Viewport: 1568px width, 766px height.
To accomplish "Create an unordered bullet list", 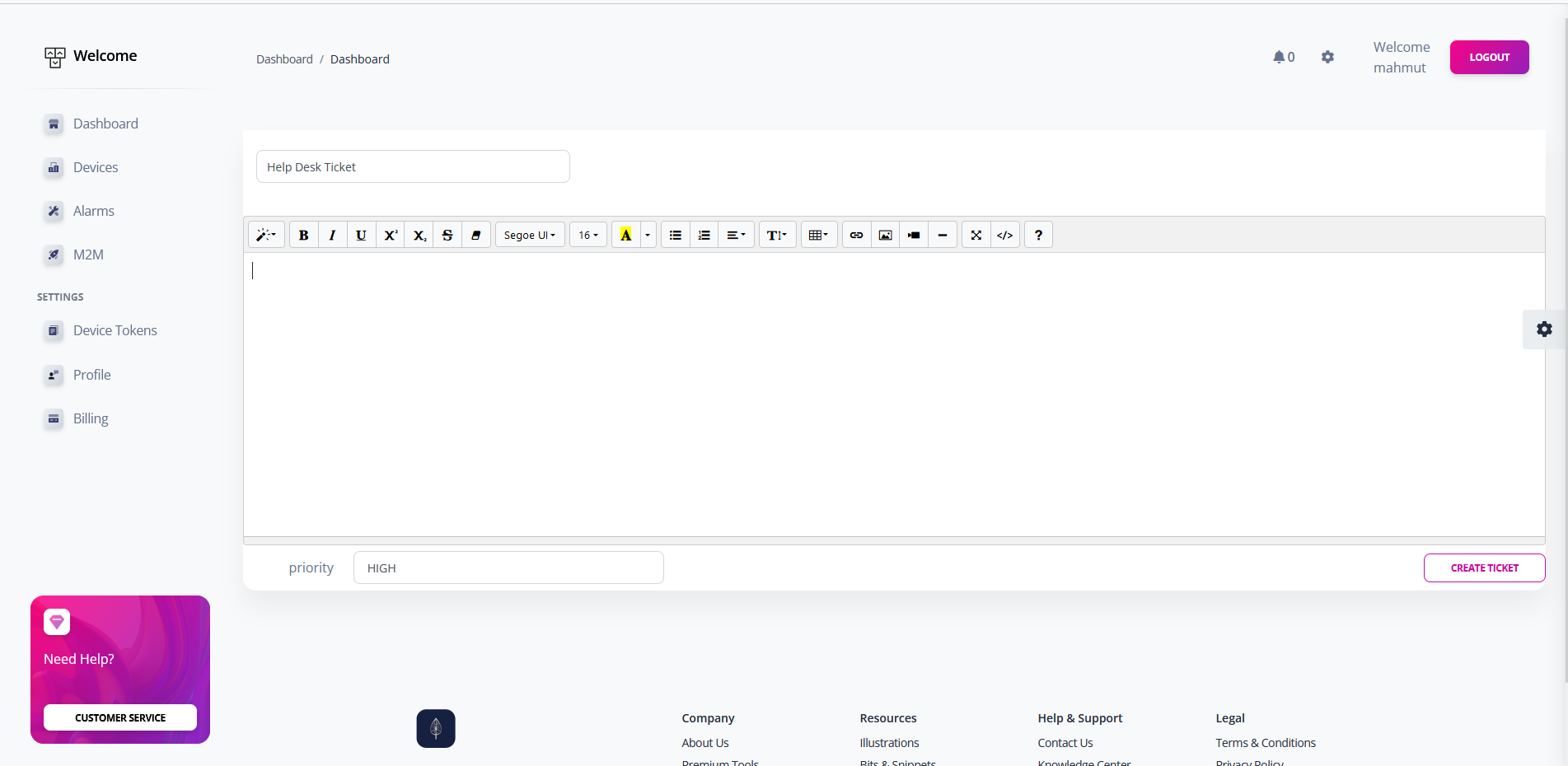I will click(x=675, y=235).
